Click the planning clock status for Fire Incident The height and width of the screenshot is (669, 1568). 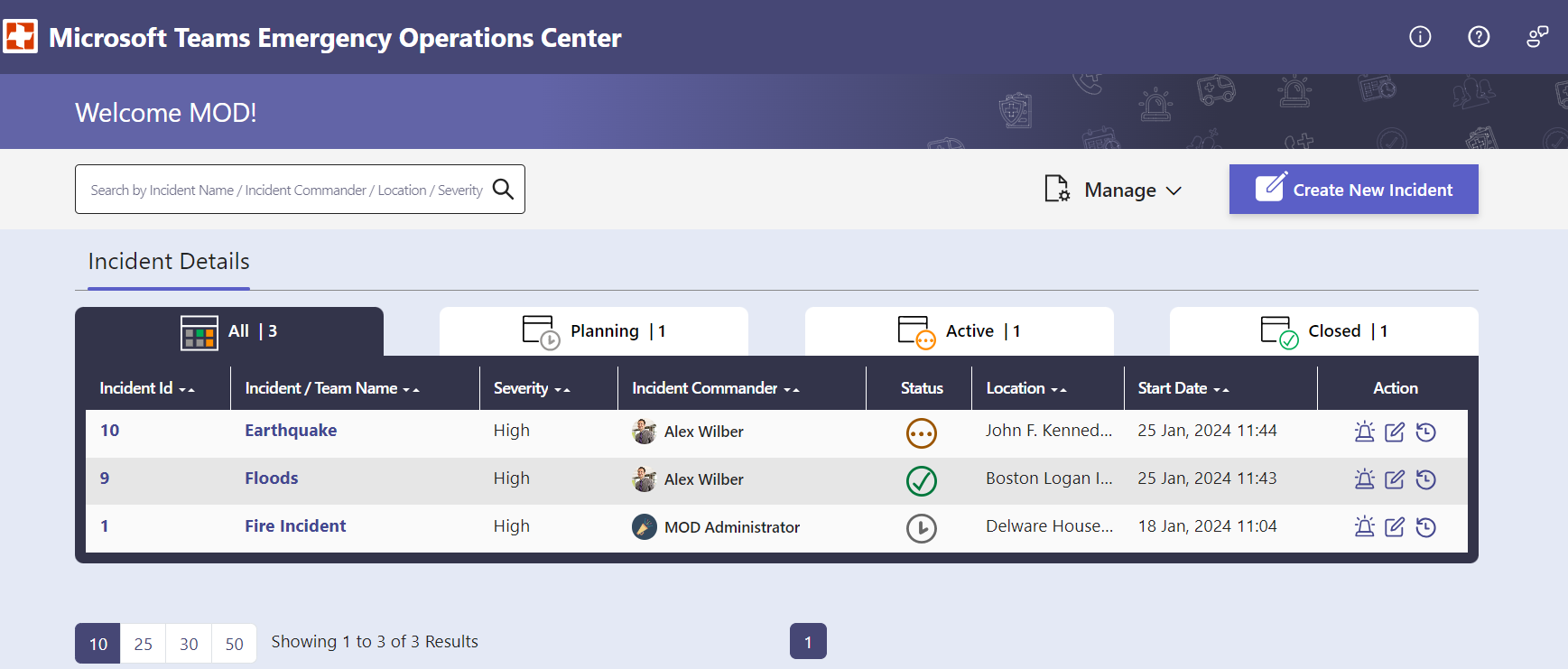[922, 528]
